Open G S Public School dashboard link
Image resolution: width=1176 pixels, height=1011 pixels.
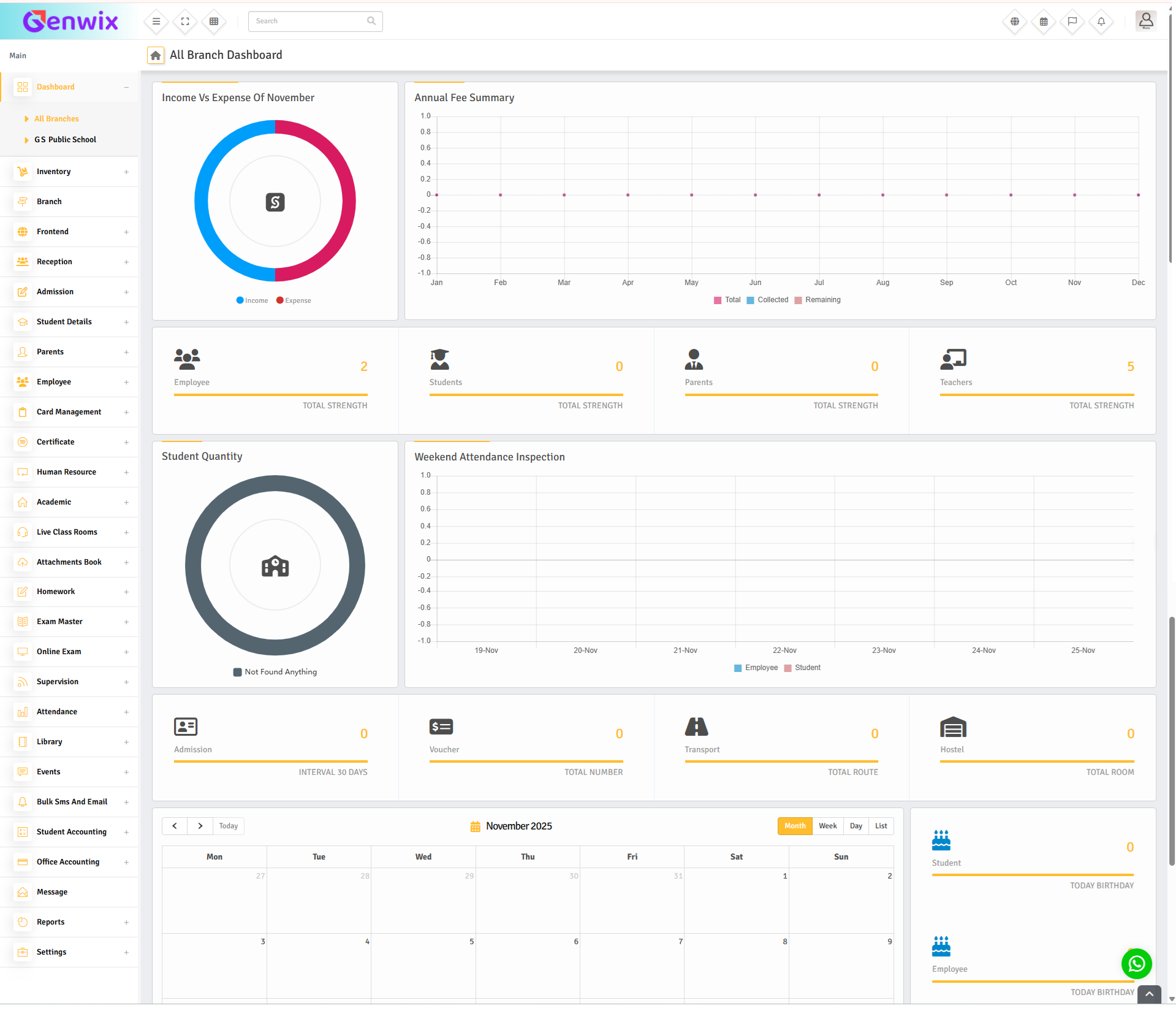click(65, 140)
